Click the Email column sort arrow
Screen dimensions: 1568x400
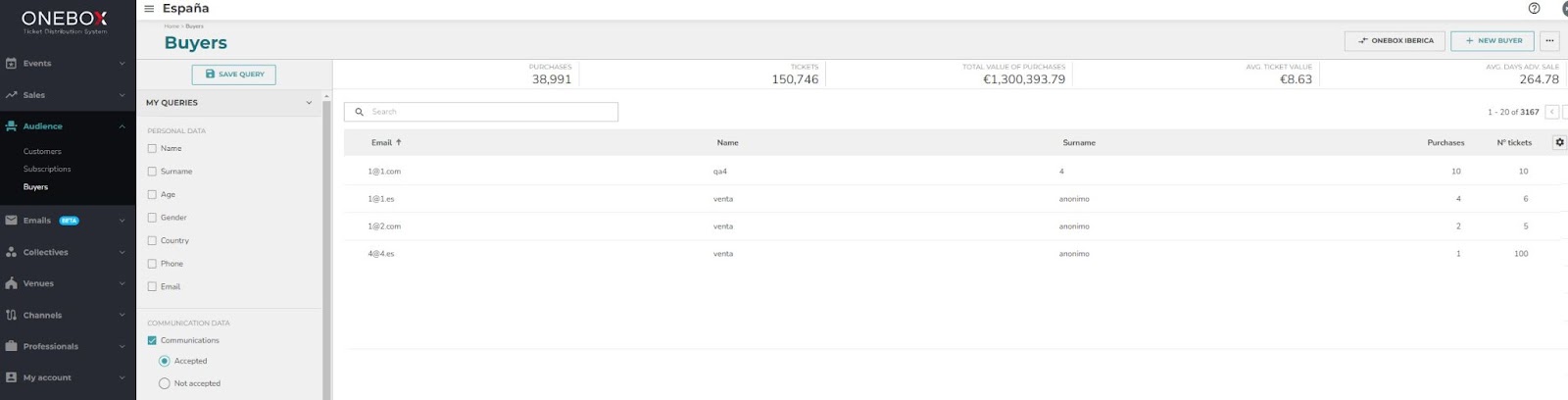[x=399, y=142]
